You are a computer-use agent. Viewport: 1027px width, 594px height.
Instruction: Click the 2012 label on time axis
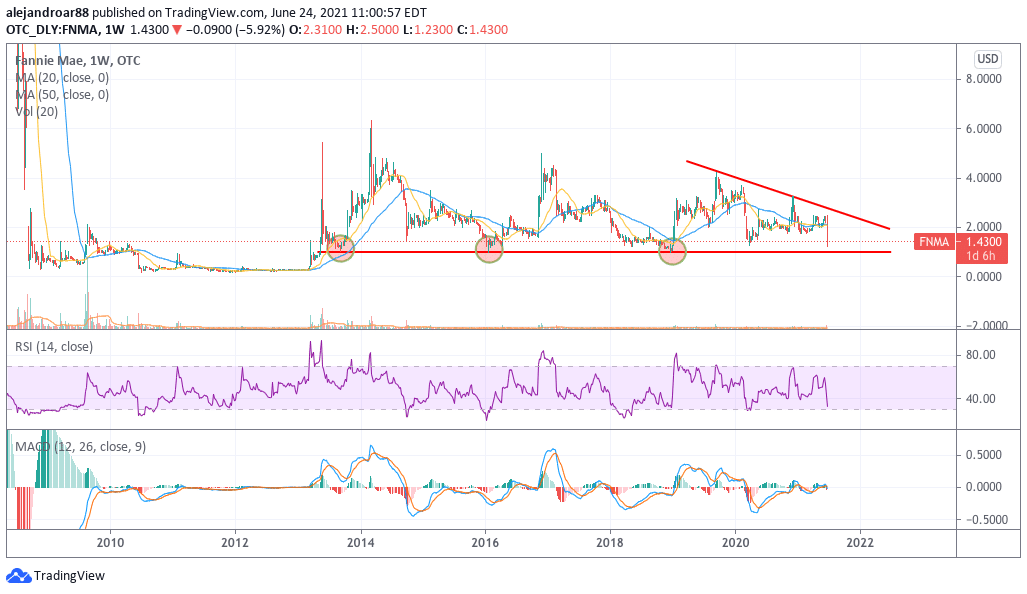point(235,542)
